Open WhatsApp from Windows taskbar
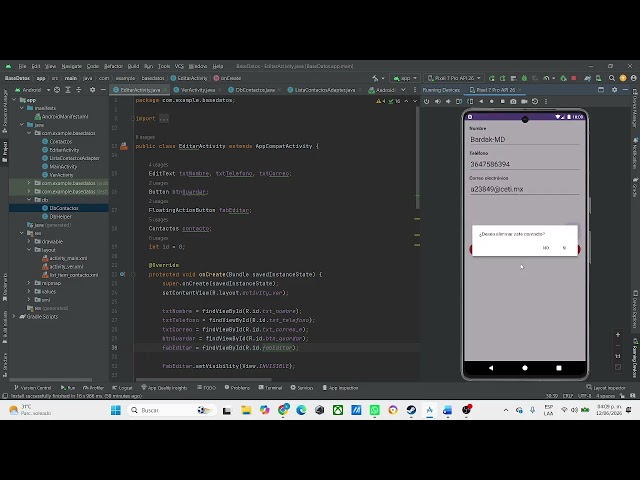The height and width of the screenshot is (480, 640). click(x=374, y=410)
